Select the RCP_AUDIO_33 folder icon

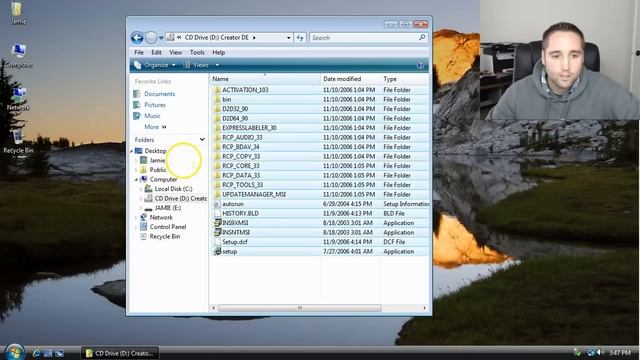217,138
